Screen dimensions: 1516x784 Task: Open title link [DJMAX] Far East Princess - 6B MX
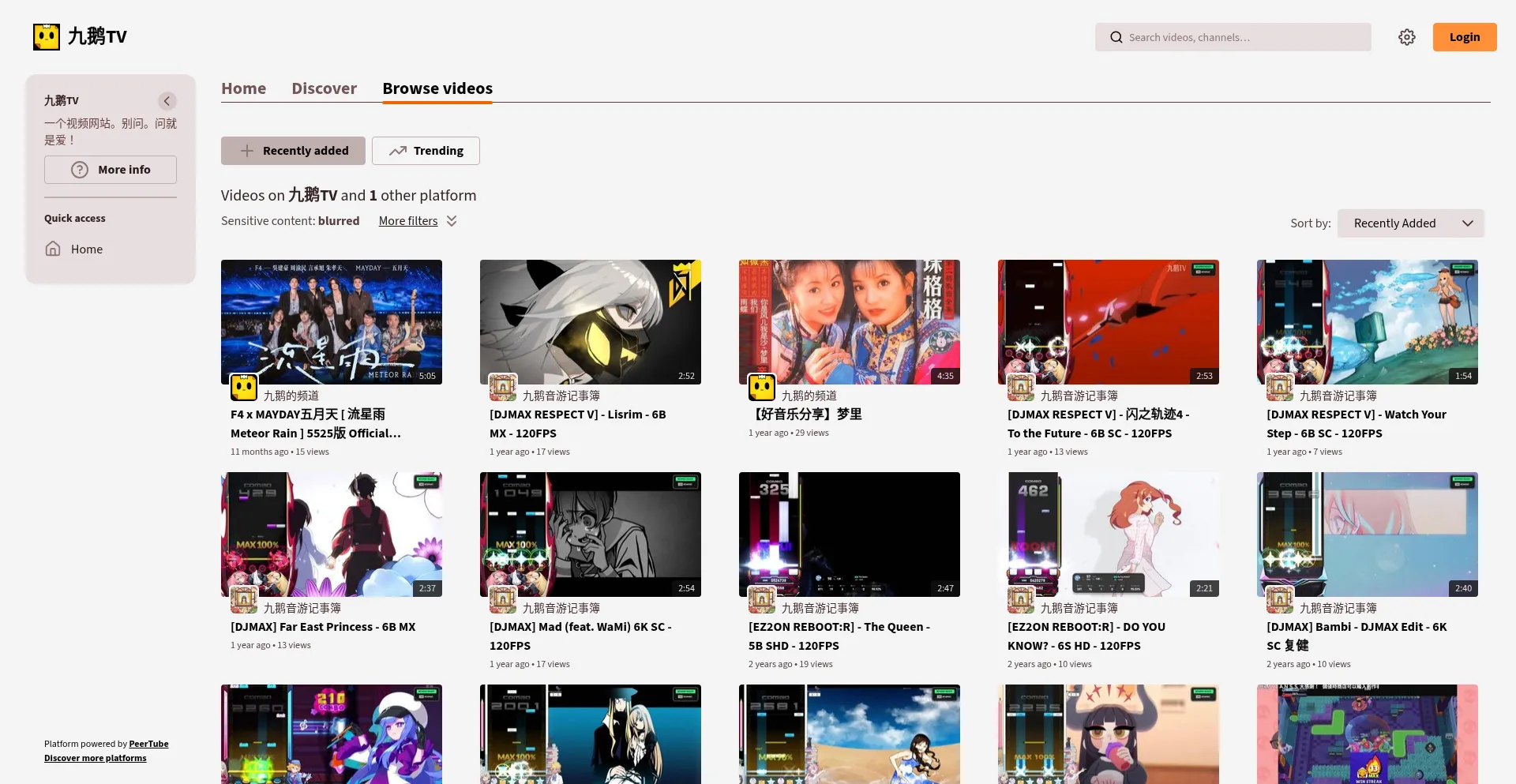tap(323, 627)
